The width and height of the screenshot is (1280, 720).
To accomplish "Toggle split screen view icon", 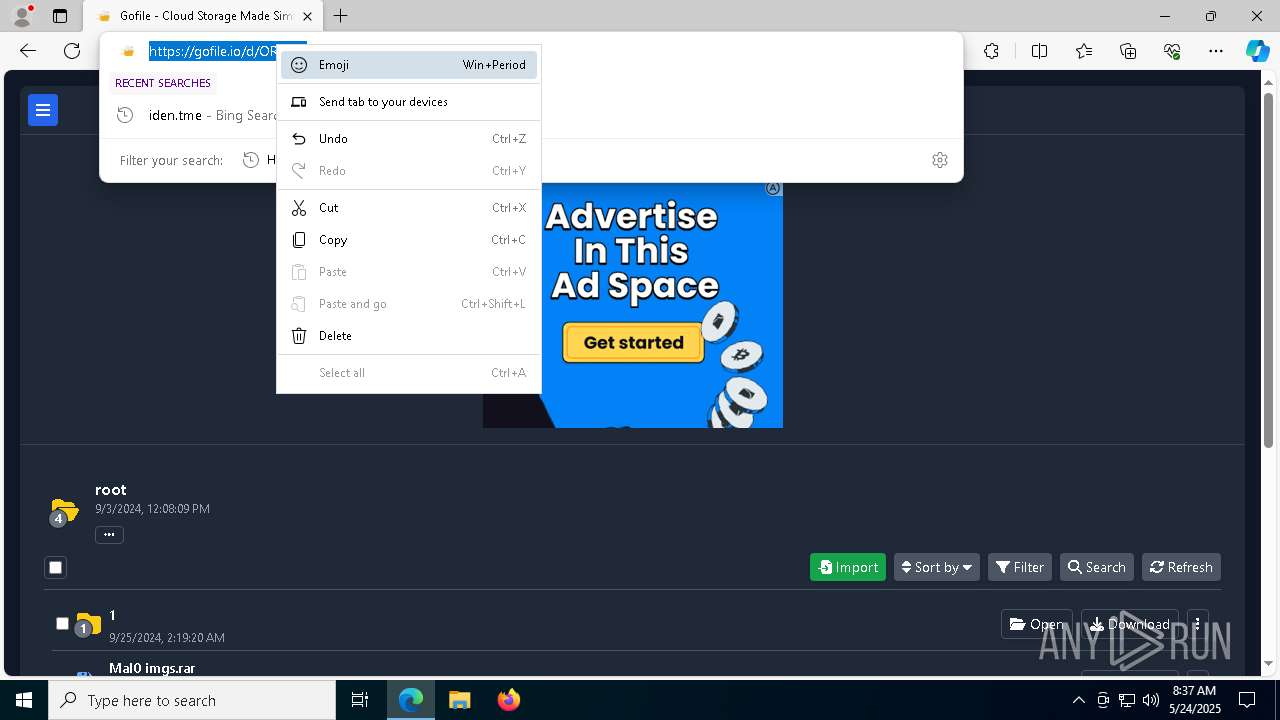I will click(1039, 51).
